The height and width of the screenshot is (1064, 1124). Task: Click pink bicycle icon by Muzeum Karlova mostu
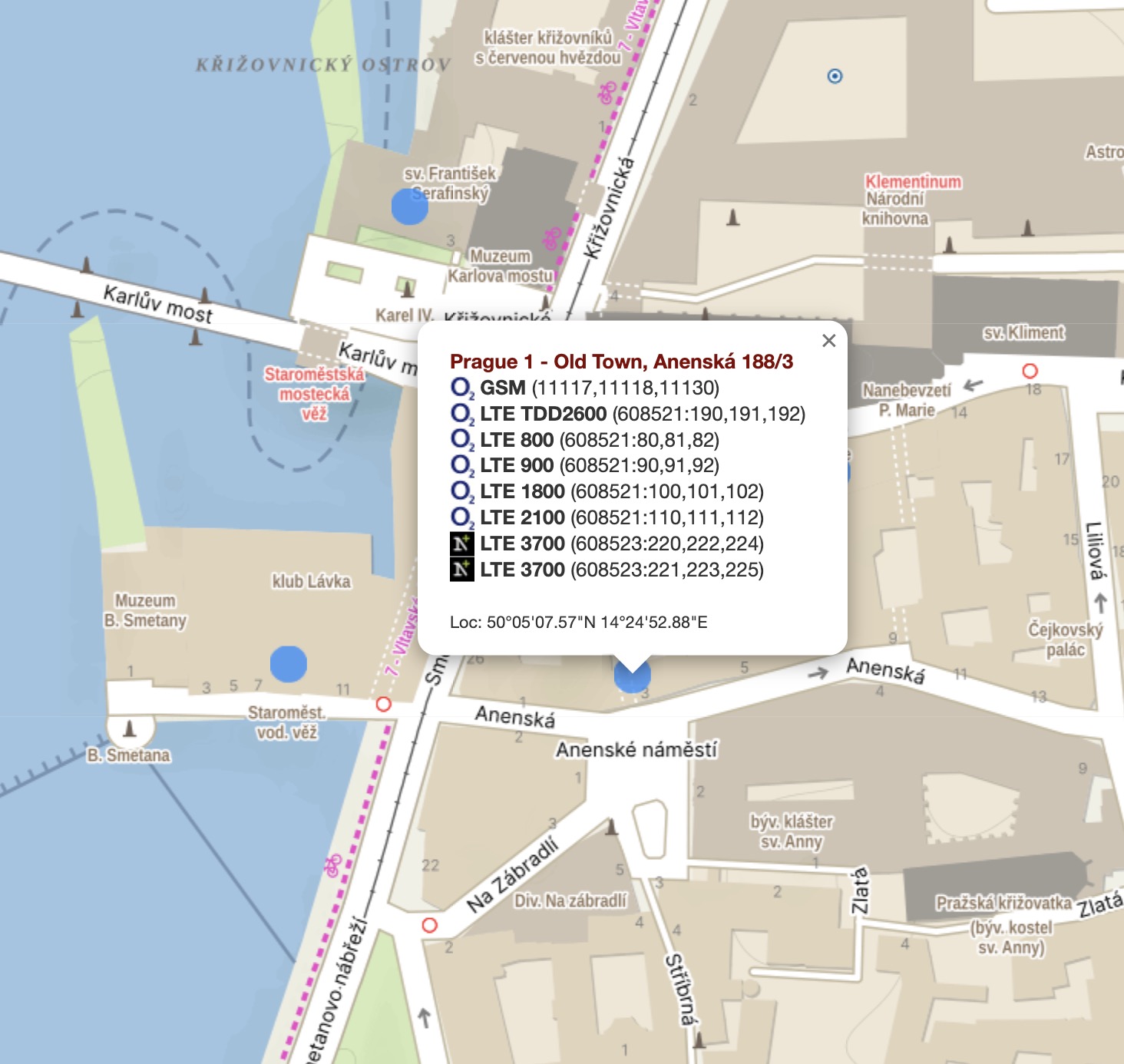coord(551,239)
